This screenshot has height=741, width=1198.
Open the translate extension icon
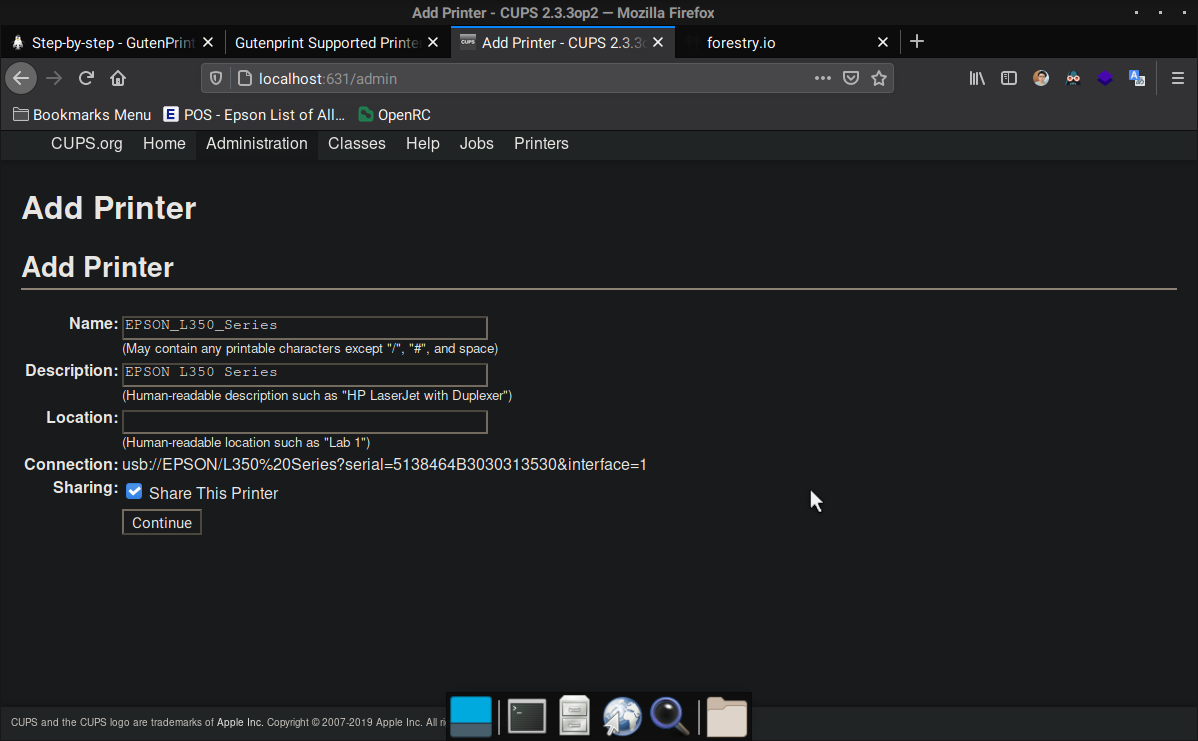point(1137,78)
